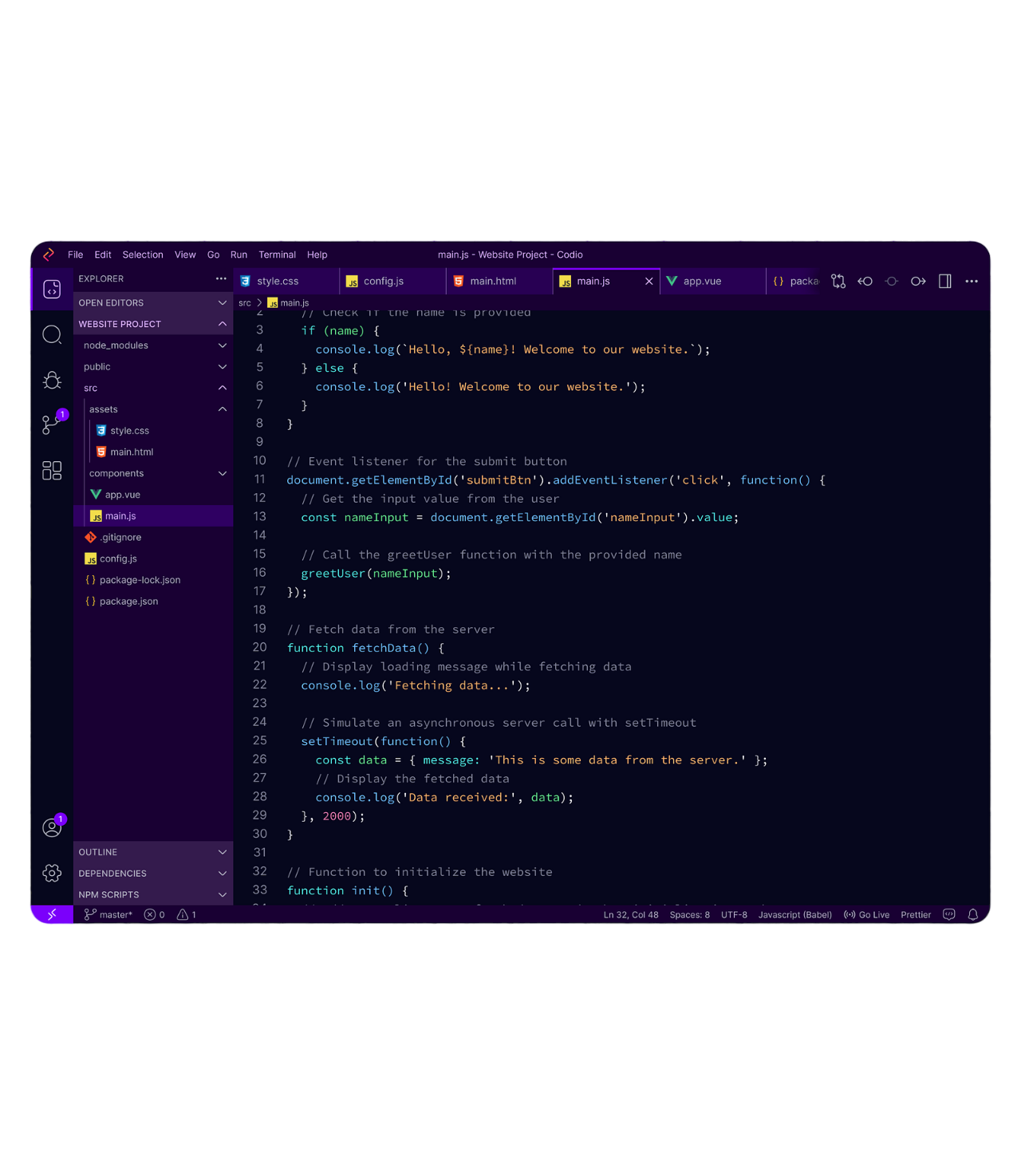Open the View menu
The height and width of the screenshot is (1176, 1021).
(185, 255)
